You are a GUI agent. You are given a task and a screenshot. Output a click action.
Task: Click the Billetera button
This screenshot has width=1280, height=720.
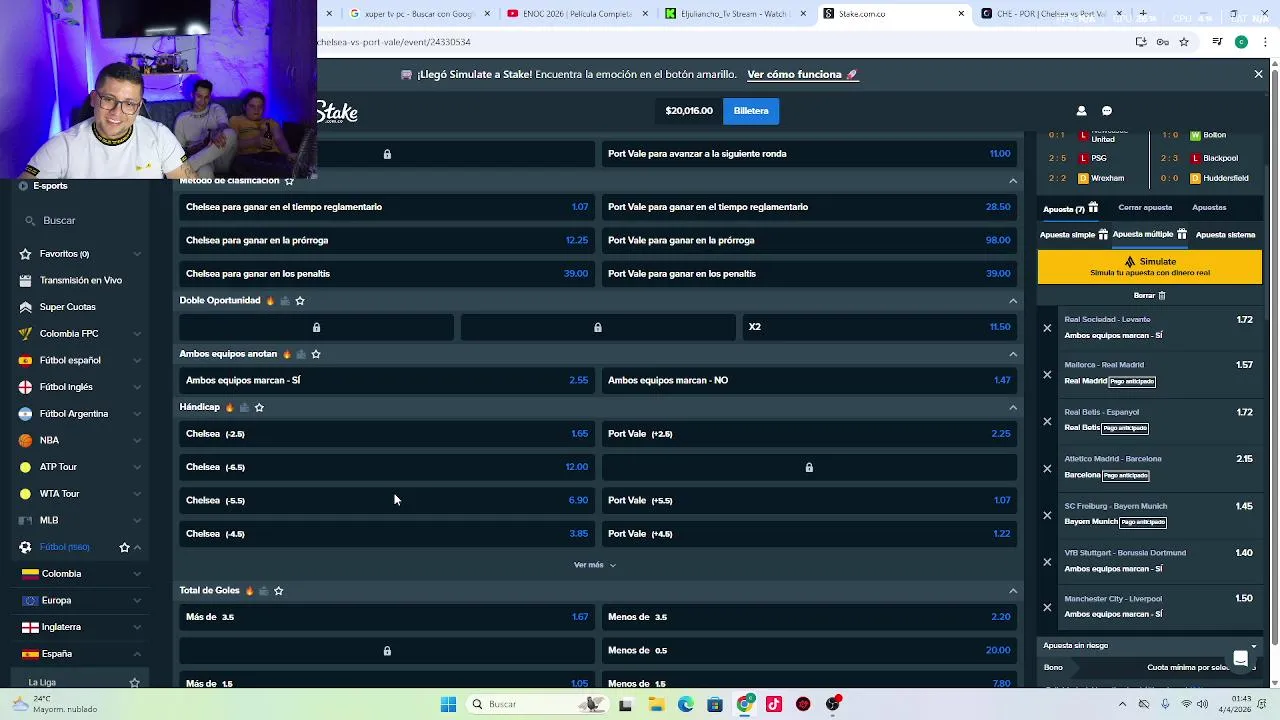[x=751, y=111]
